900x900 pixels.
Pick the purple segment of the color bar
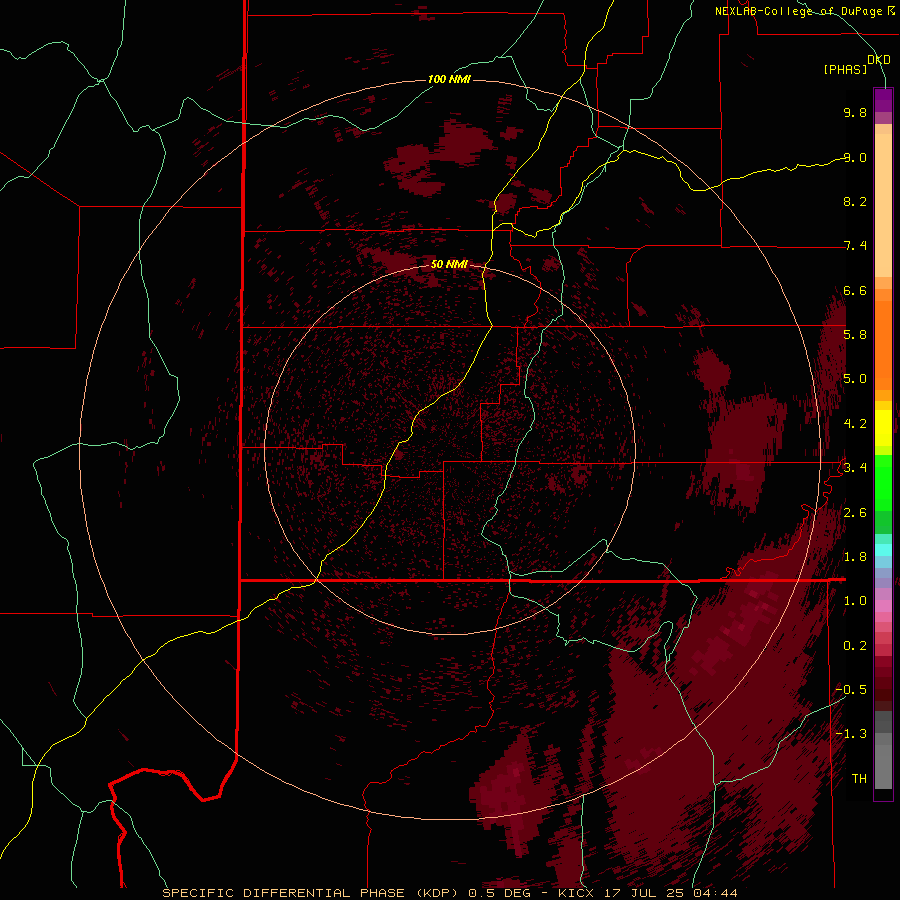click(x=883, y=100)
